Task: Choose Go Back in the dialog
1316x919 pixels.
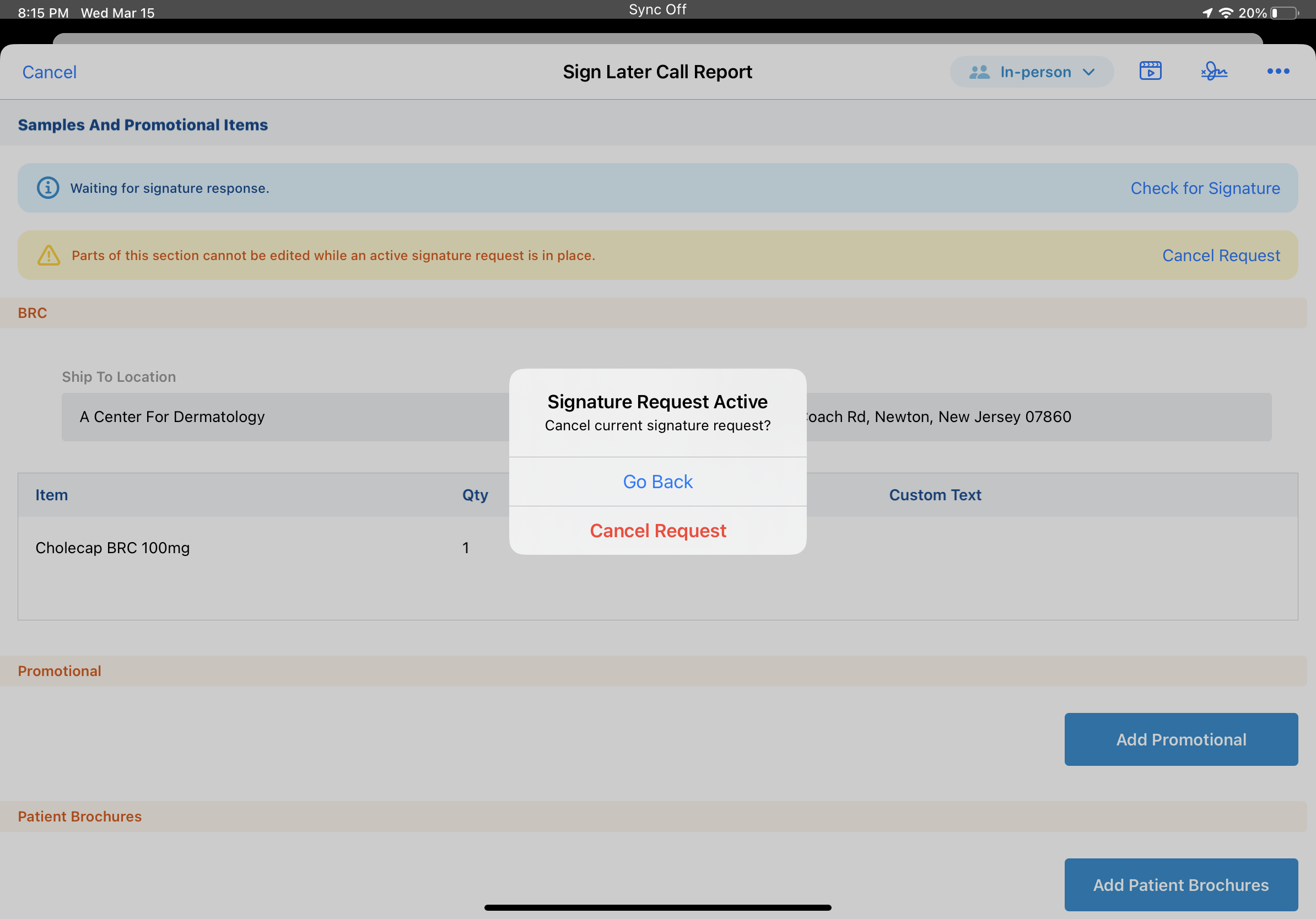Action: click(x=657, y=482)
